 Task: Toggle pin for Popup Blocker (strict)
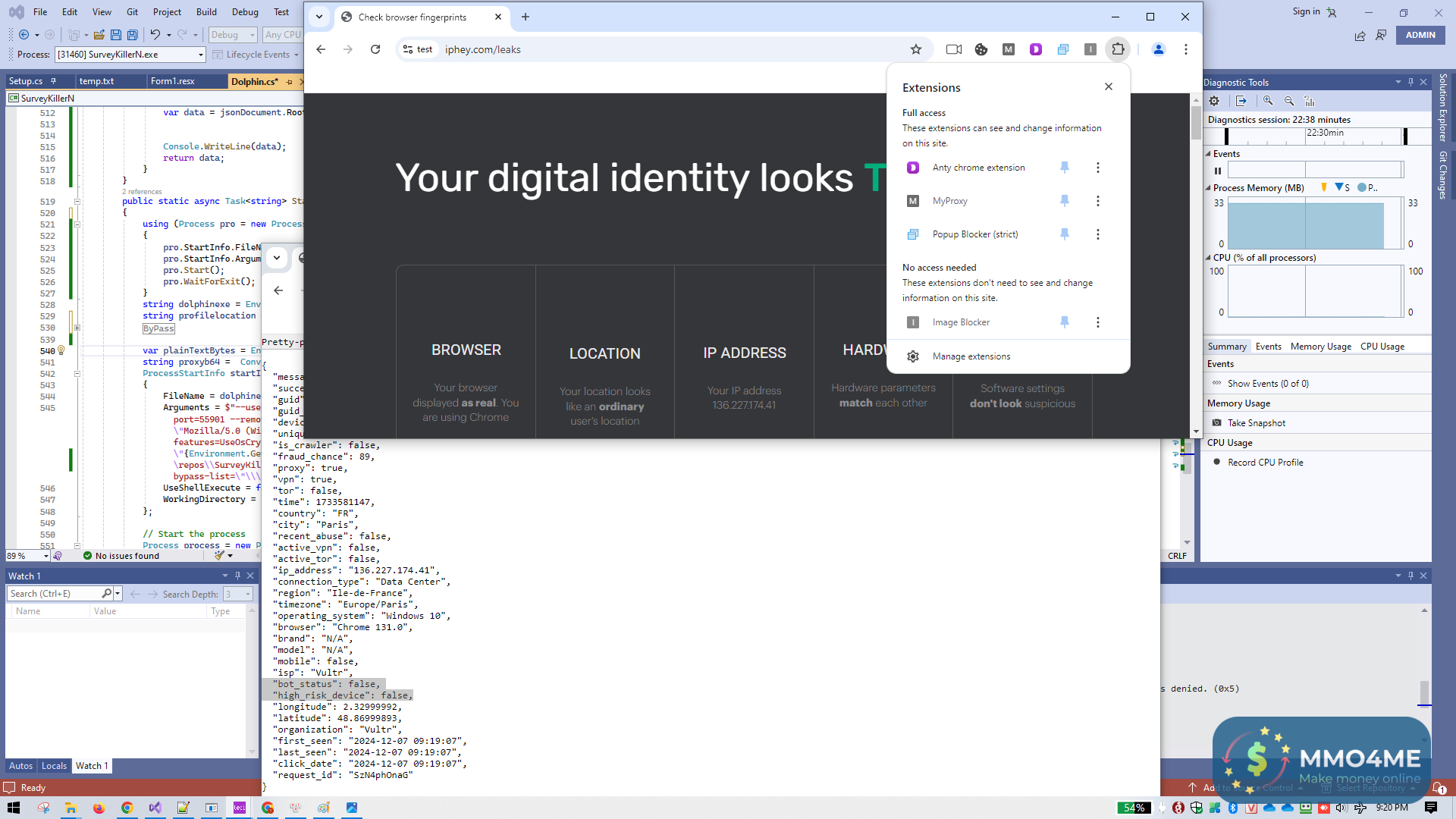coord(1065,234)
